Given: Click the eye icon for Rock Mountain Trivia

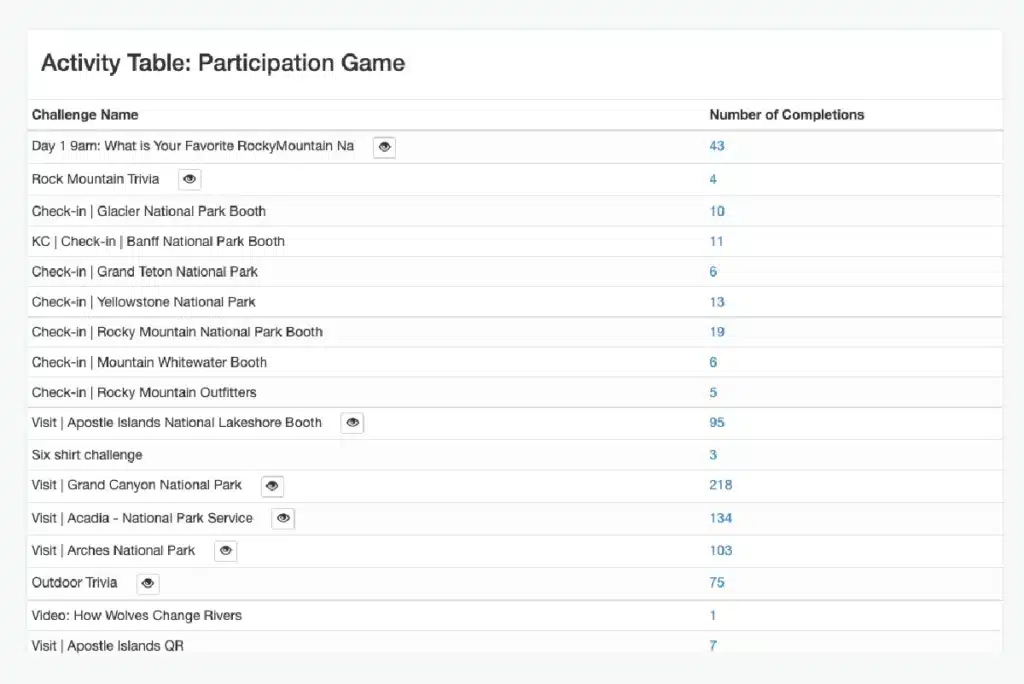Looking at the screenshot, I should (189, 179).
